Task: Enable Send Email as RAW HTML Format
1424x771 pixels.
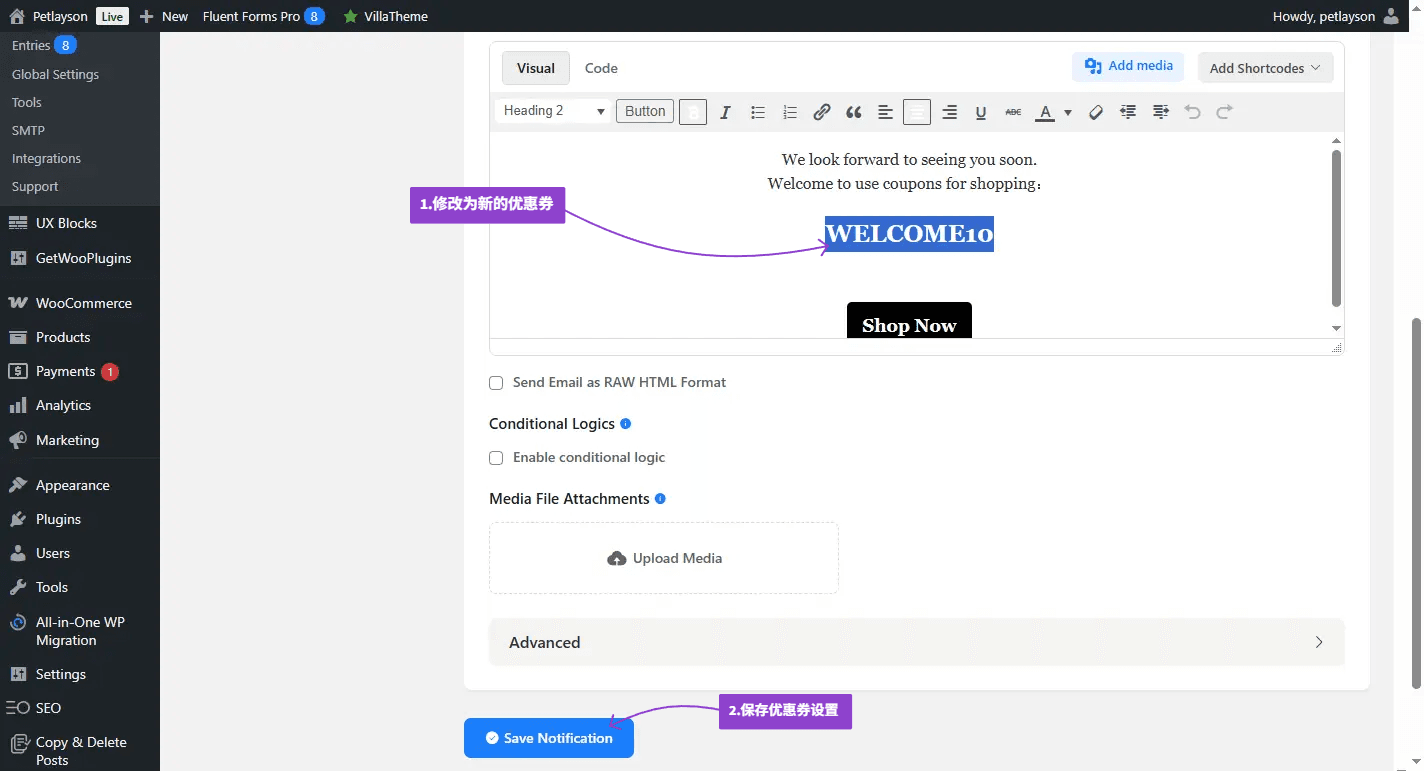Action: 496,383
